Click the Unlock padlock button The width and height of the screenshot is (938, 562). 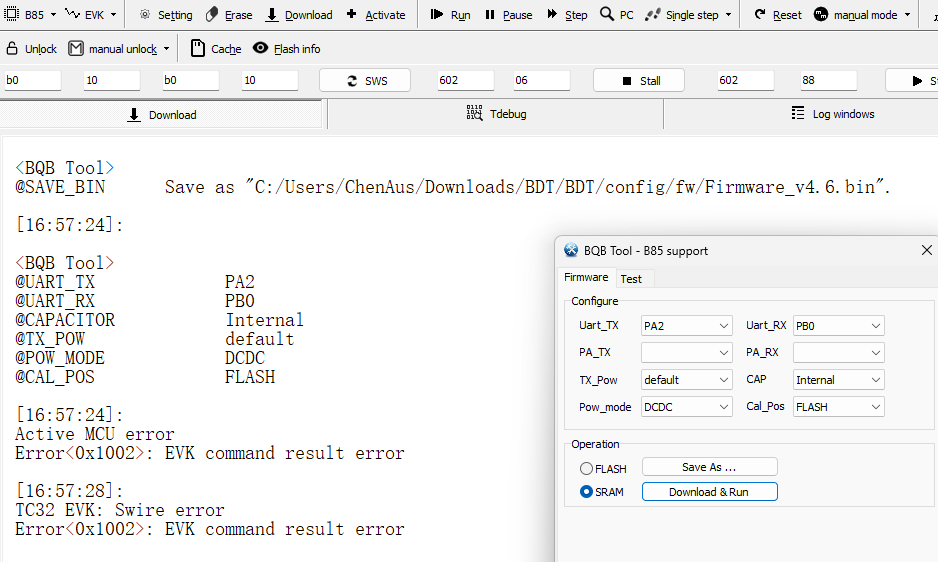coord(31,48)
